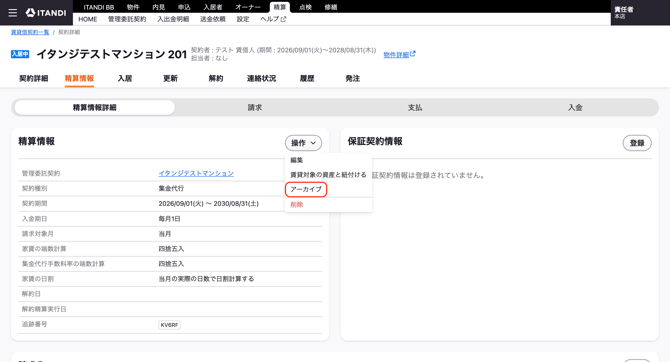The width and height of the screenshot is (670, 362).
Task: Switch to the 解約 tab
Action: (x=216, y=79)
